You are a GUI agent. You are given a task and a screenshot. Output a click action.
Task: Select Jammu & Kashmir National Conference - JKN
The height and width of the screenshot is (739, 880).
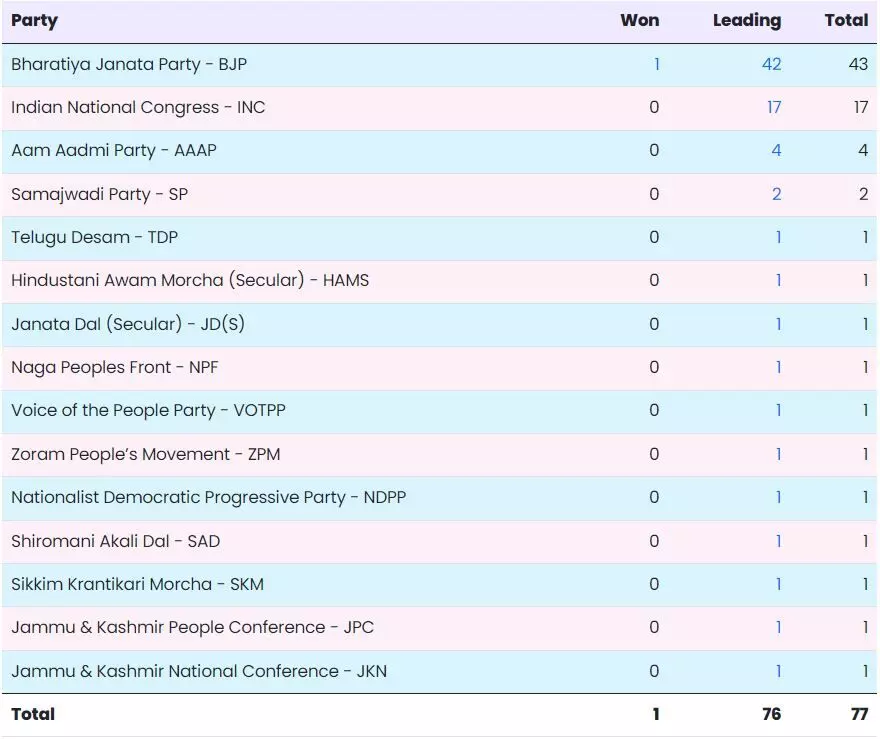point(199,671)
